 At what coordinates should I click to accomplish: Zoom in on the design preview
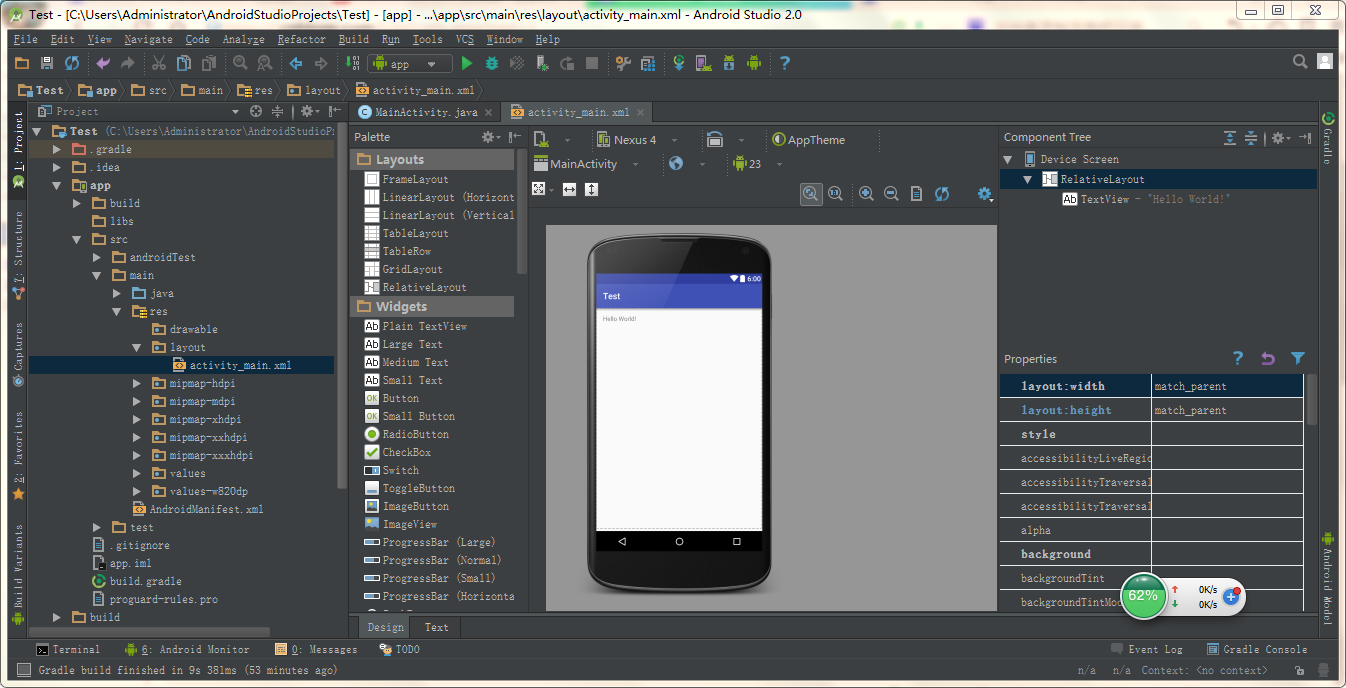[866, 194]
